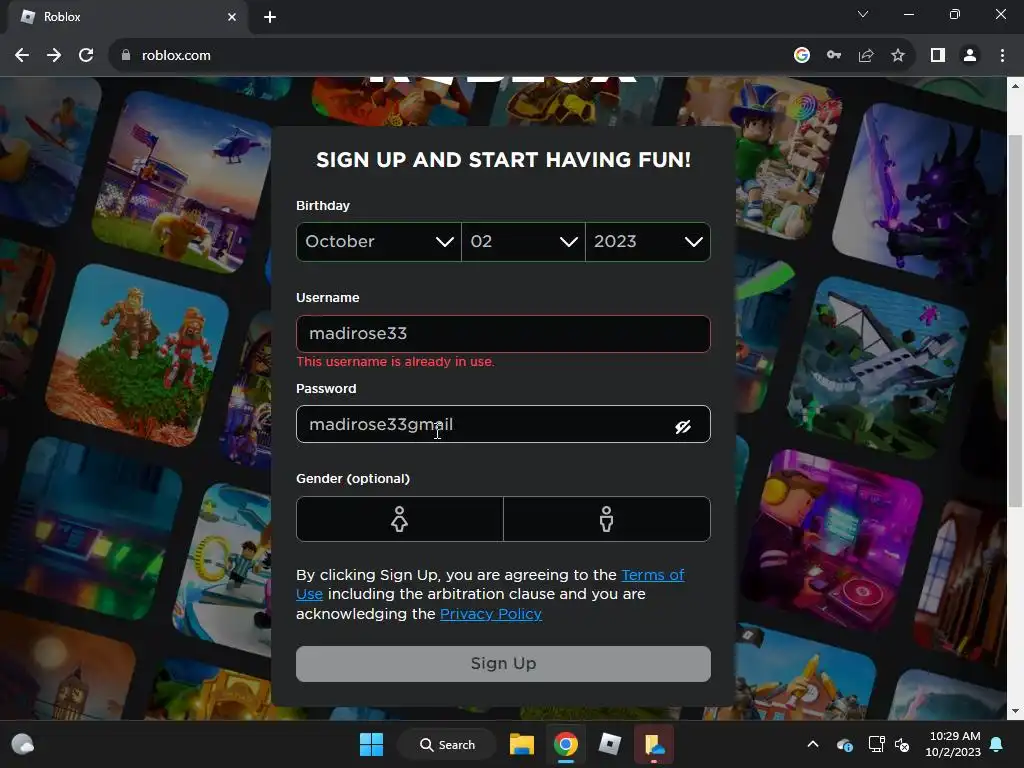Reload the Roblox page
Screen dimensions: 1024x768
[86, 56]
